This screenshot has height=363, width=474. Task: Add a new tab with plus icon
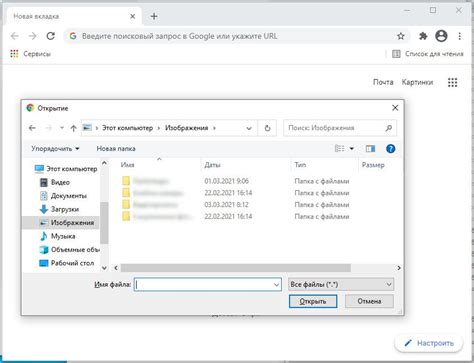point(154,16)
